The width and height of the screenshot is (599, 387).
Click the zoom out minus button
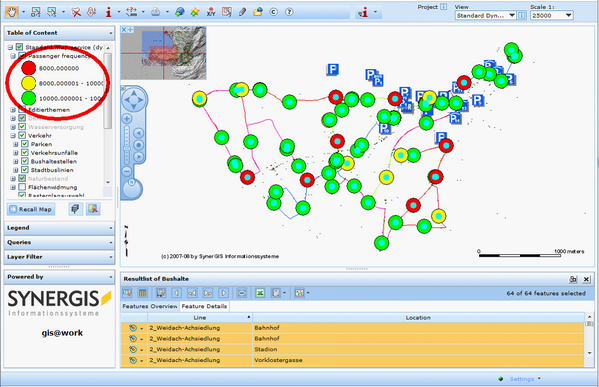[127, 171]
